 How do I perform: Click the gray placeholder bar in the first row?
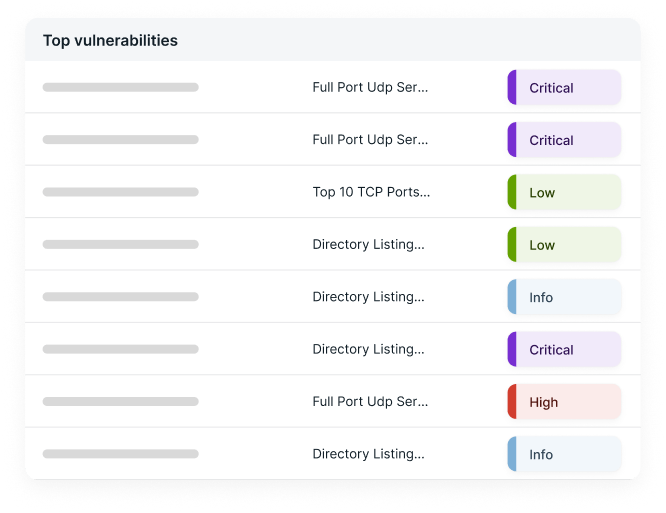120,87
